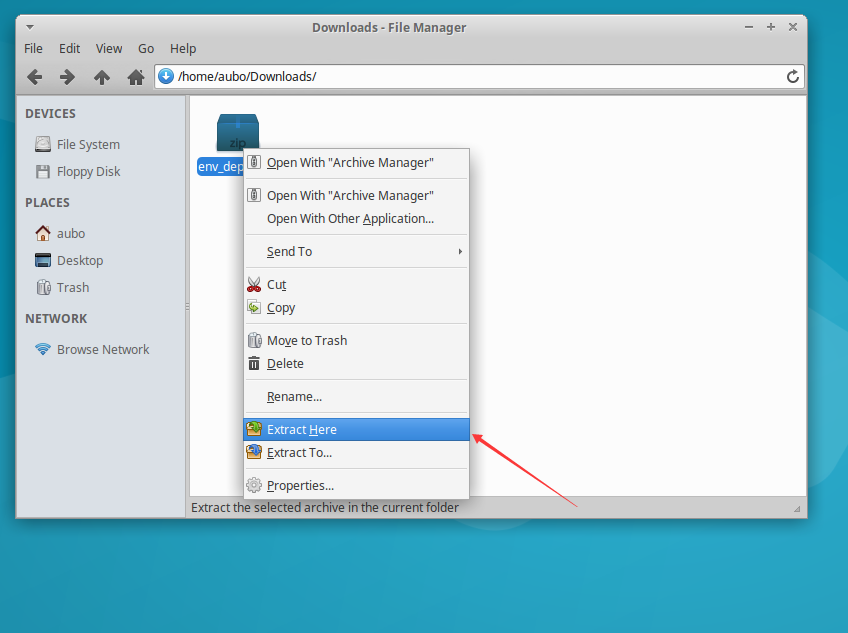Open the Go menu
Screen dimensions: 848x633
146,49
